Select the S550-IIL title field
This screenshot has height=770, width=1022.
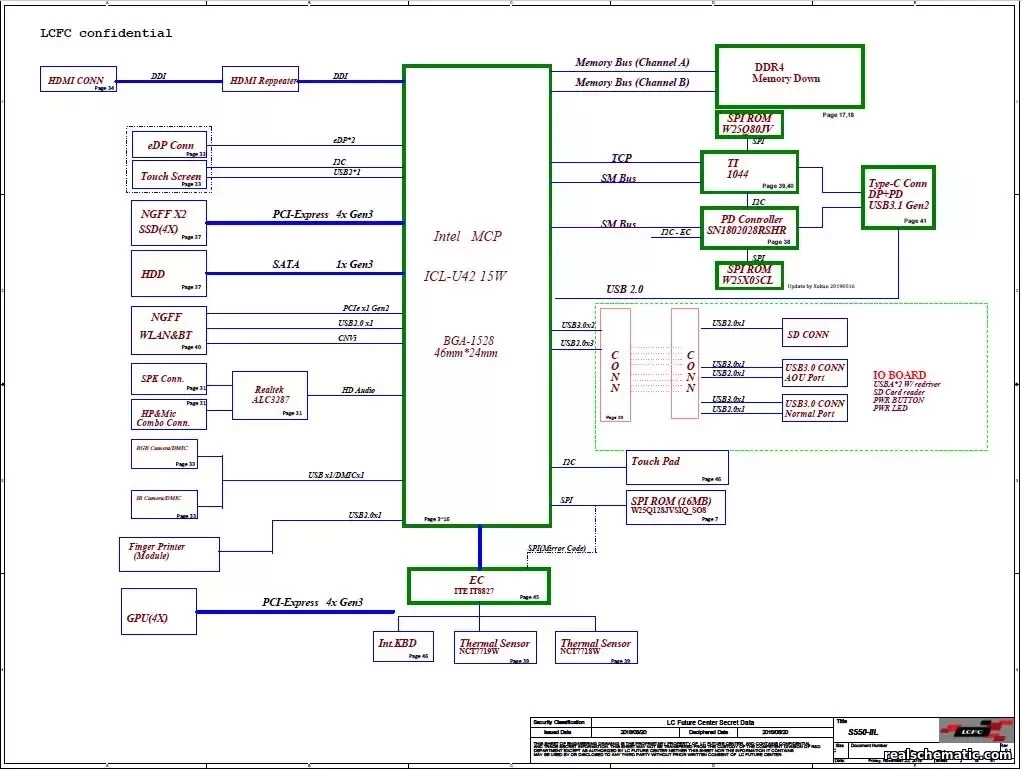[863, 732]
